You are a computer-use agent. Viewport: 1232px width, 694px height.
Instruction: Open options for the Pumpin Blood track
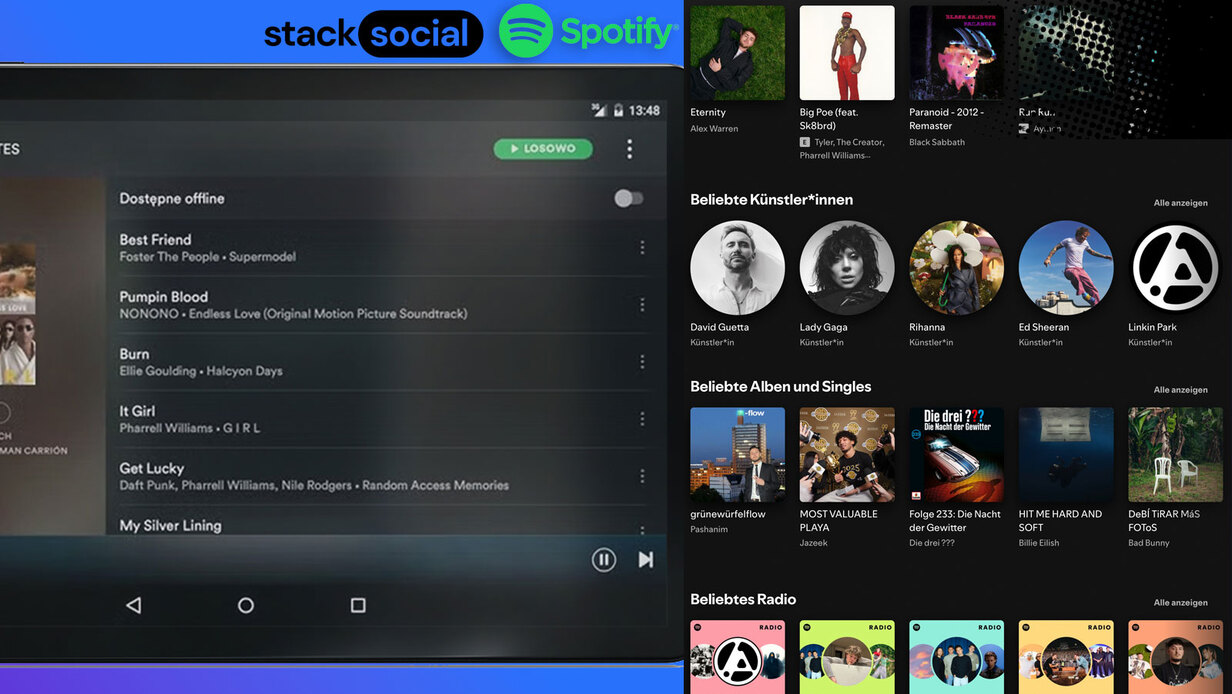point(642,305)
